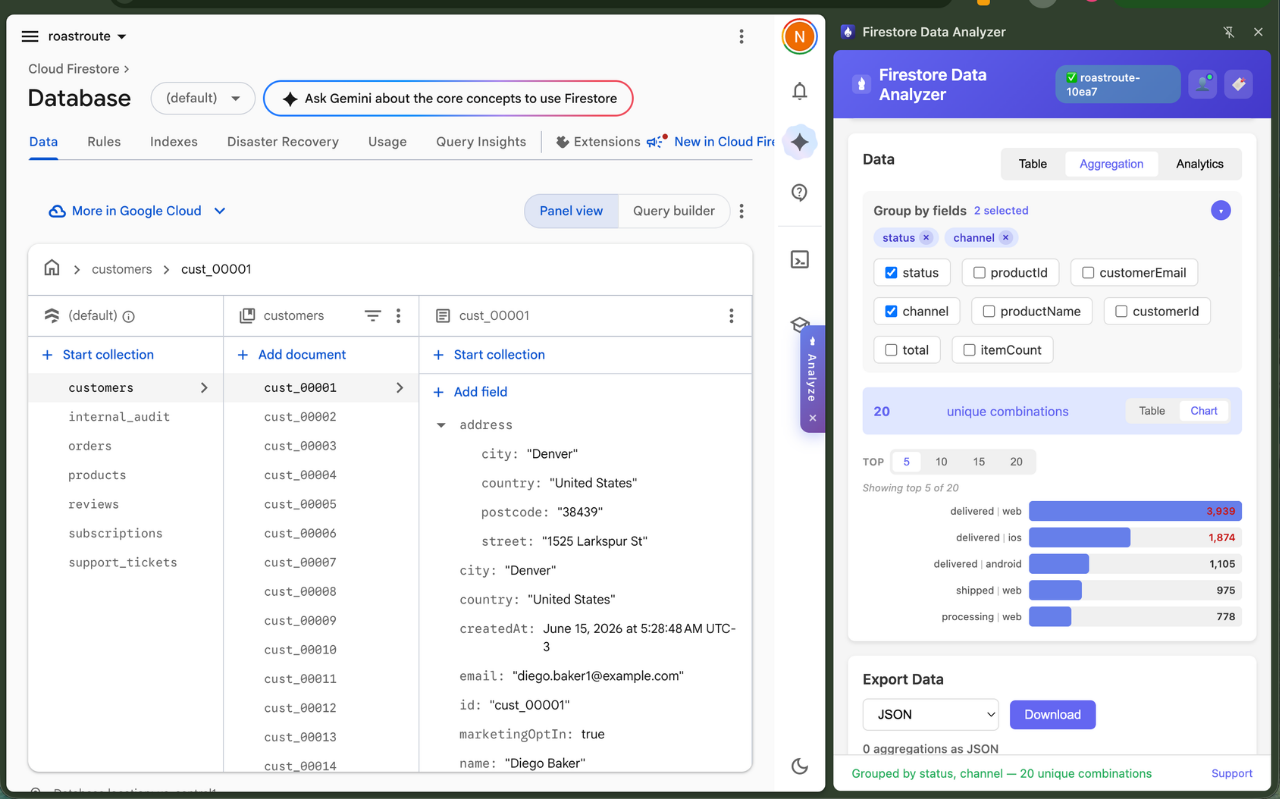Go to the Firestore home root icon
Image resolution: width=1280 pixels, height=800 pixels.
coord(52,268)
